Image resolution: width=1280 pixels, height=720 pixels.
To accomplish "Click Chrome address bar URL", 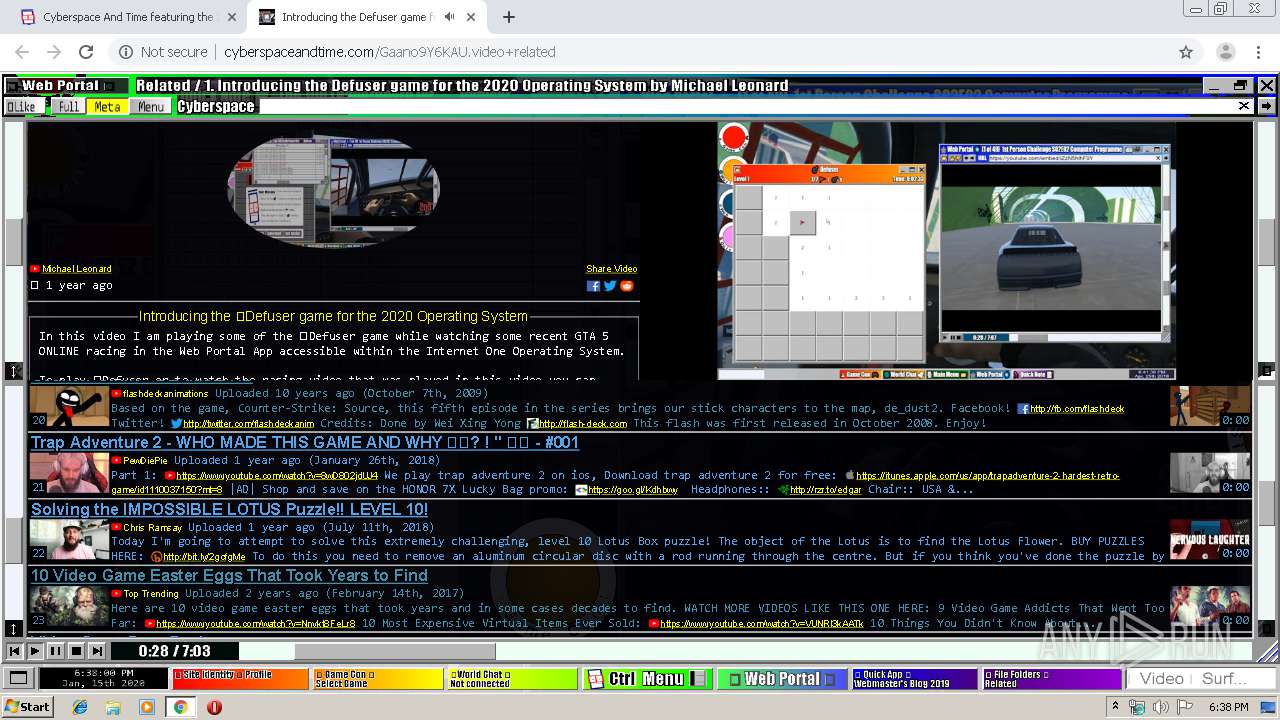I will coord(390,52).
